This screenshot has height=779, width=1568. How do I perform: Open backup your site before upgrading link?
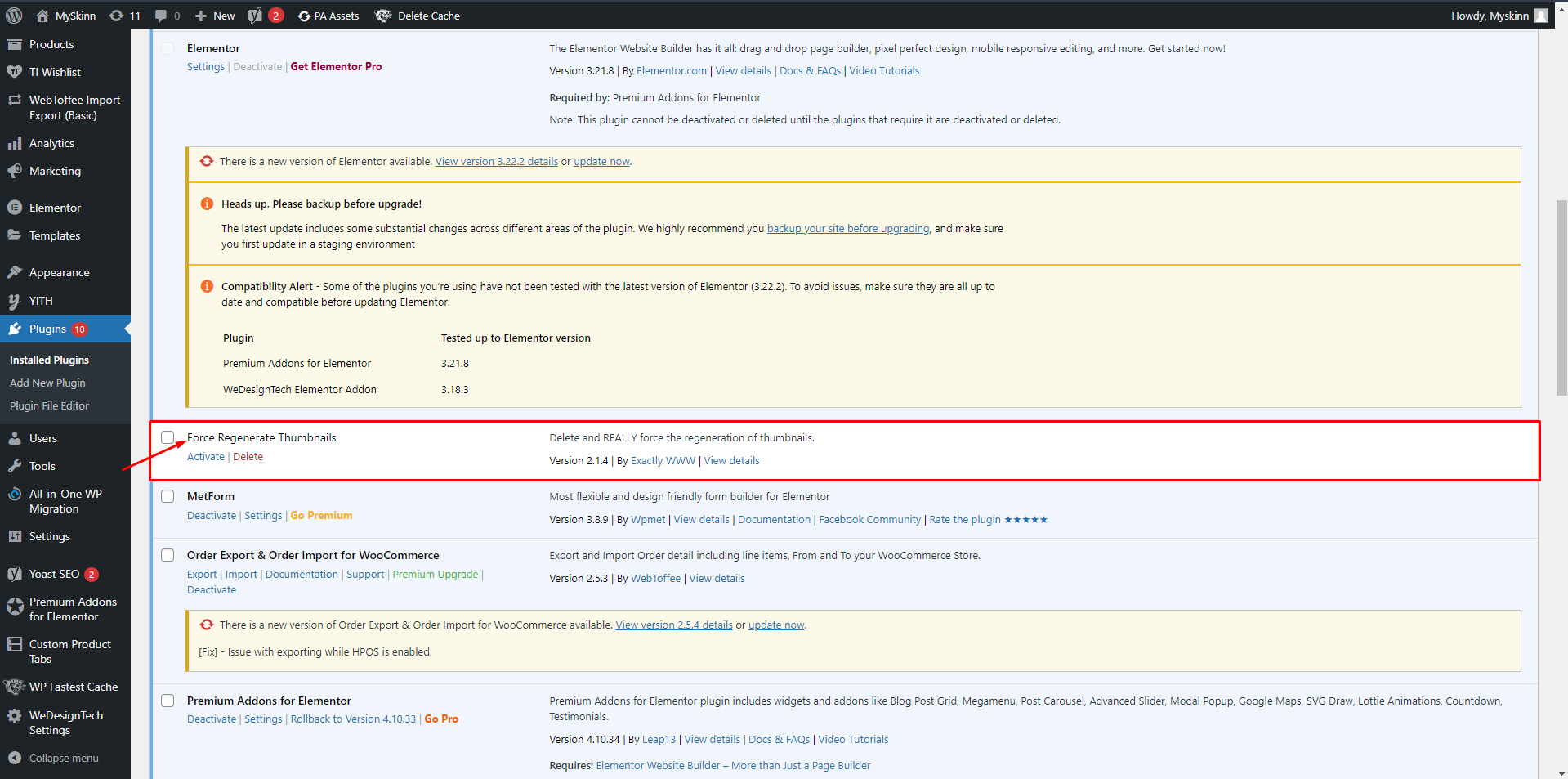coord(848,229)
